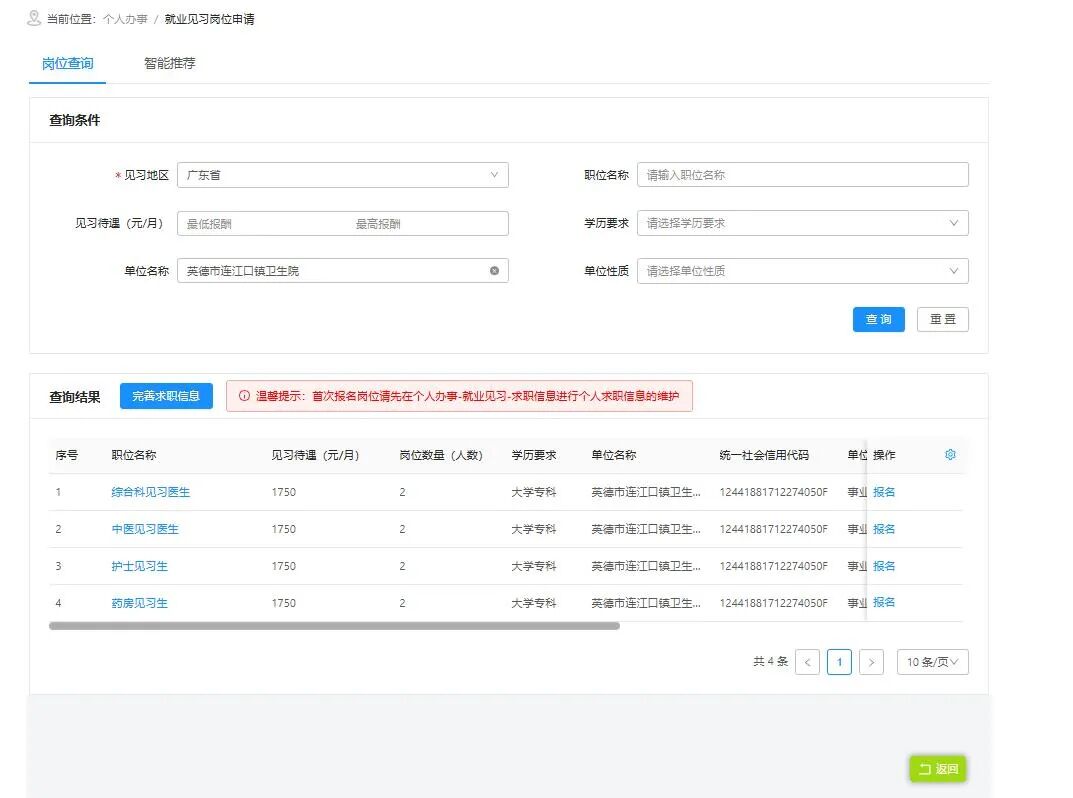Click the return arrow icon on 返回 button
1073x798 pixels.
[x=922, y=769]
